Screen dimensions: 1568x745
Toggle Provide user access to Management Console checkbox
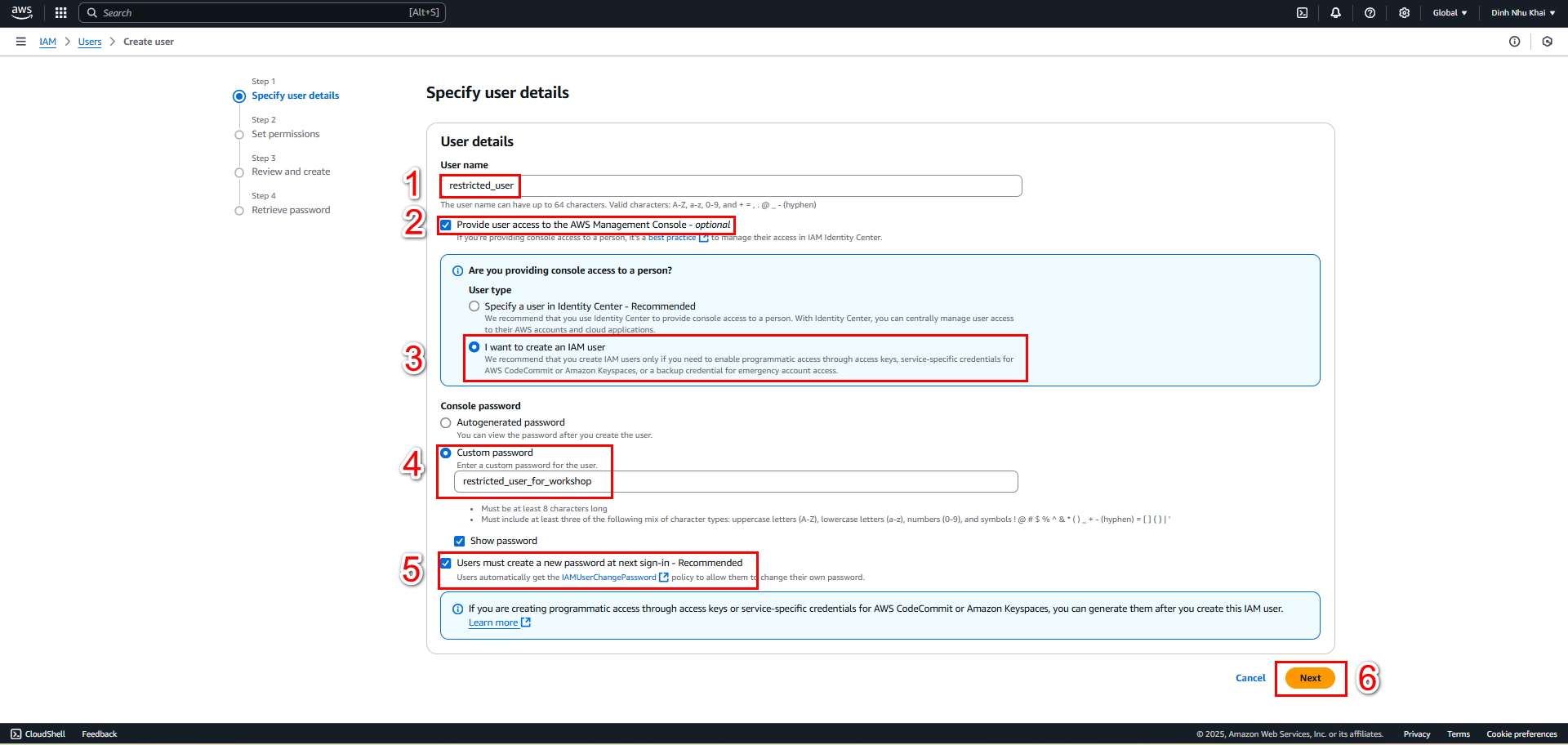[x=446, y=225]
